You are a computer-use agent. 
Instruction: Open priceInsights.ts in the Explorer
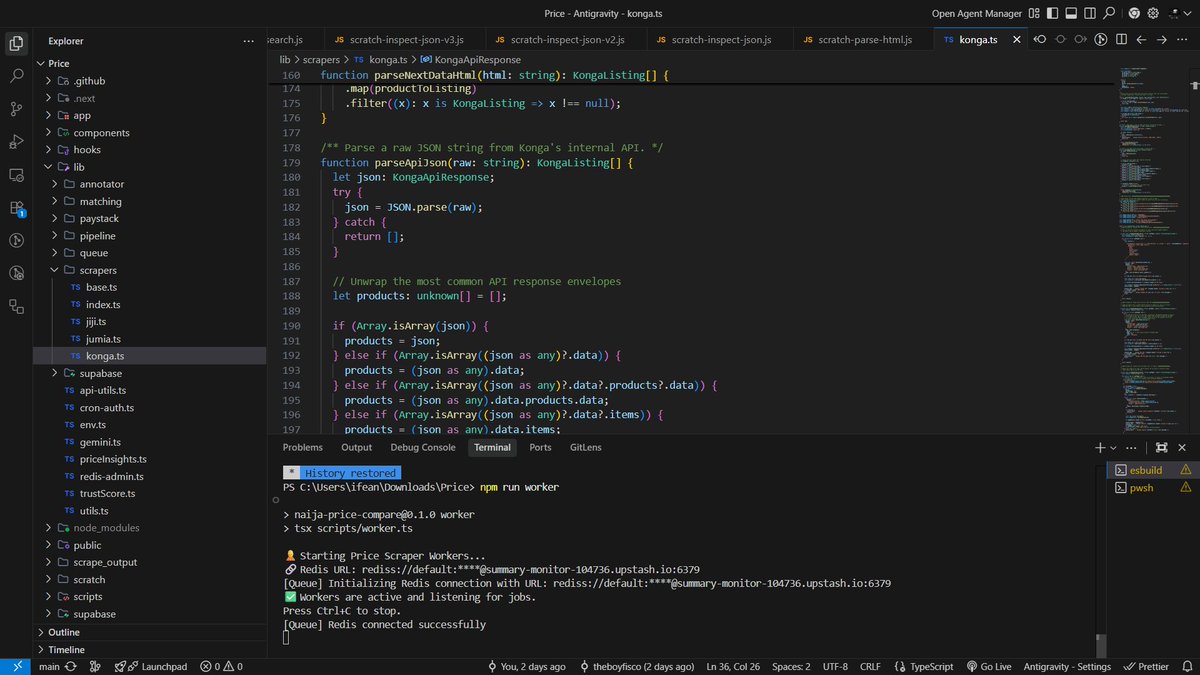click(150, 459)
